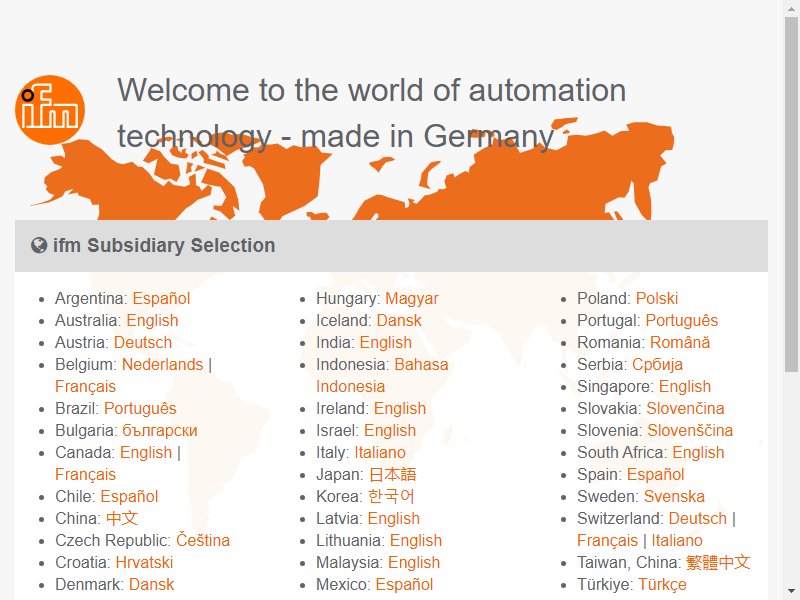Open Chile's Español link
Image resolution: width=800 pixels, height=600 pixels.
(x=129, y=496)
